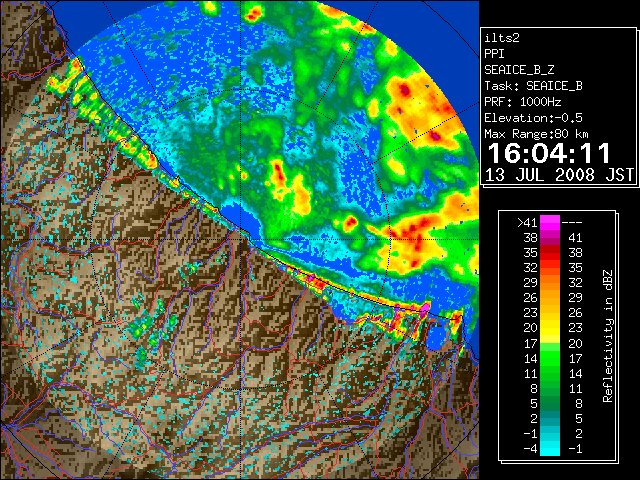Click the 'SEAICE_B_Z' product label
The width and height of the screenshot is (640, 480).
pos(519,70)
